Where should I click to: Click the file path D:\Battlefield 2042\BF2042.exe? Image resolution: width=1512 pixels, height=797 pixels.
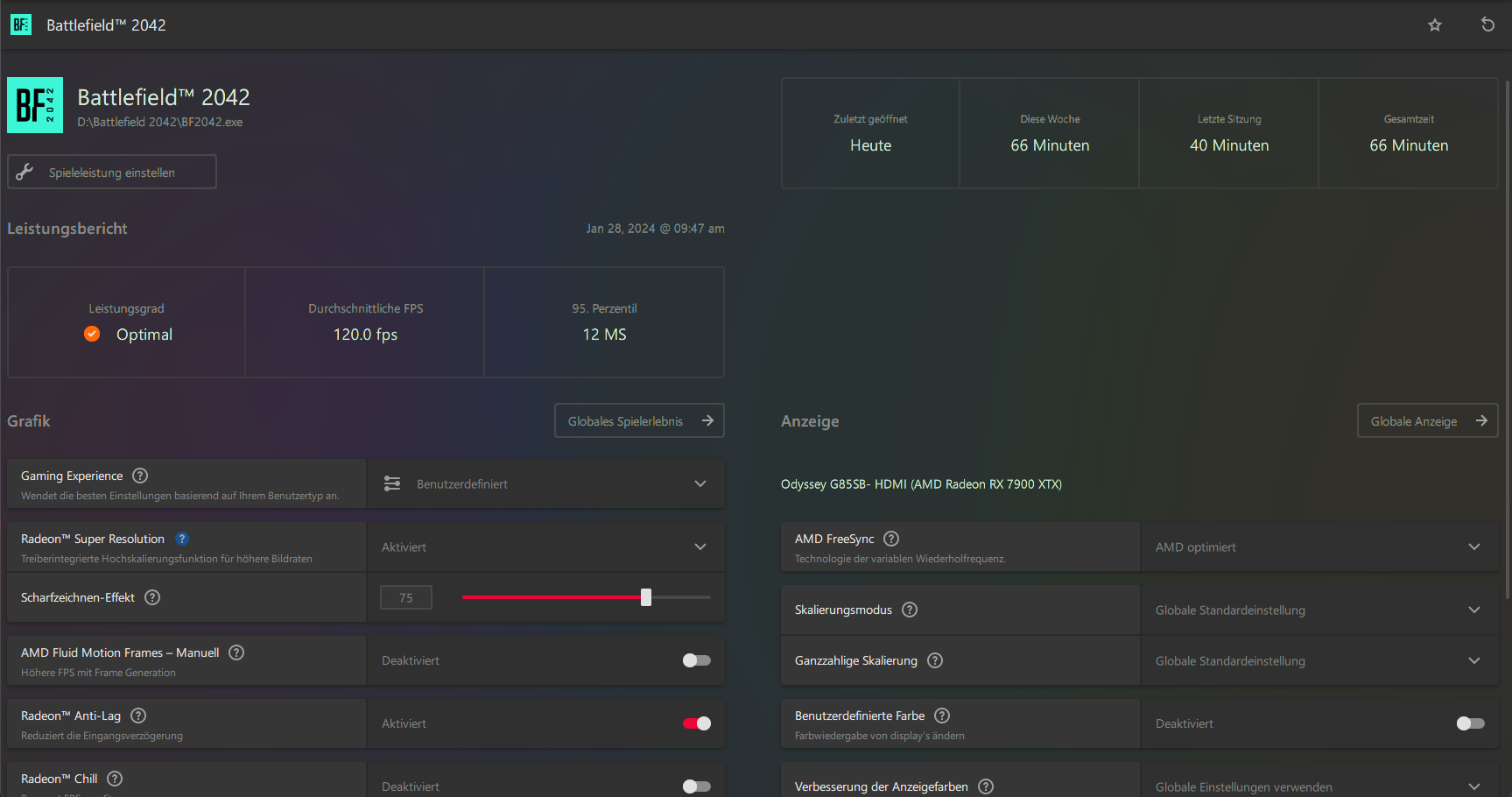point(160,122)
